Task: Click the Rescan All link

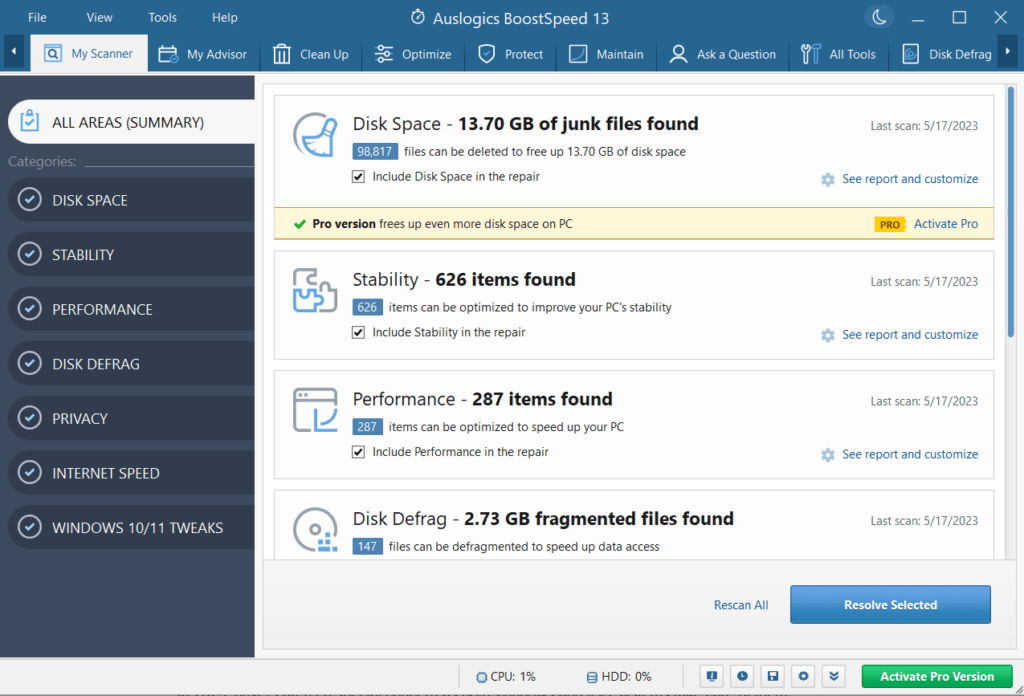Action: pos(741,605)
